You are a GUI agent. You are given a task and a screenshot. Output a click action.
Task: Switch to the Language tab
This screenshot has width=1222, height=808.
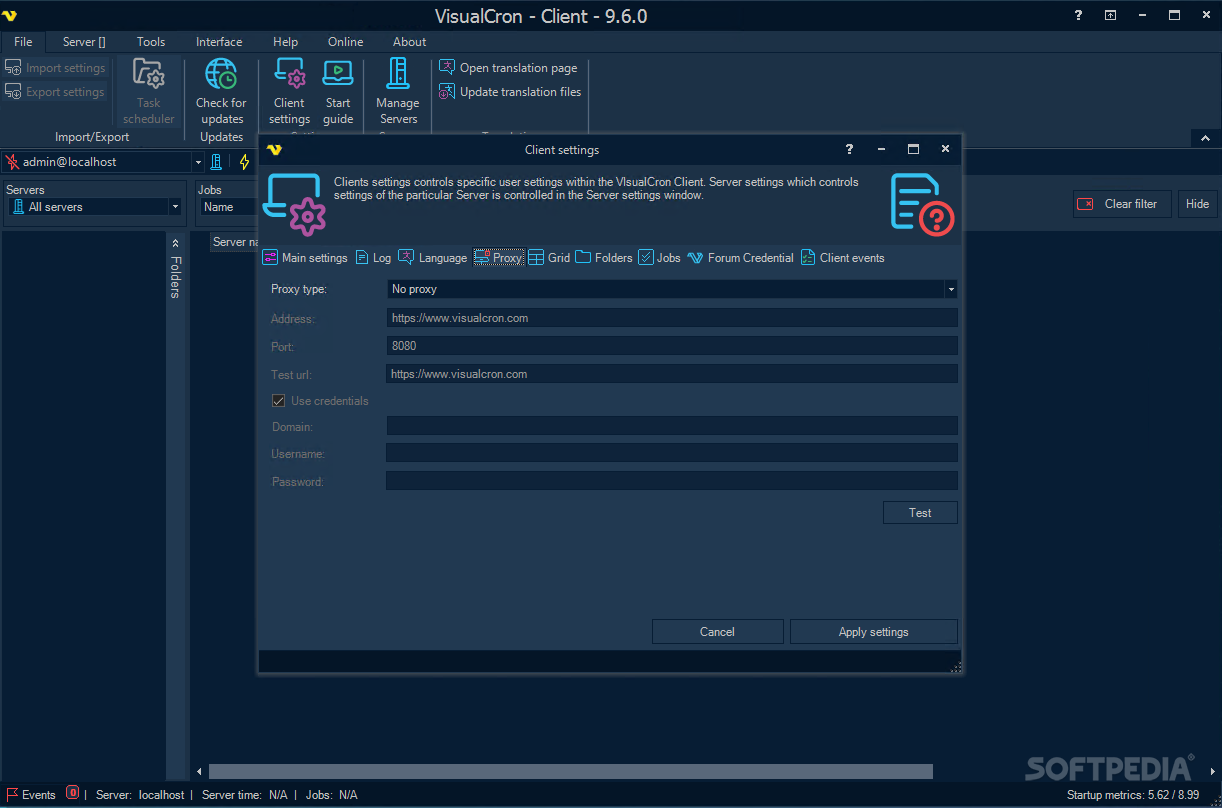[433, 258]
